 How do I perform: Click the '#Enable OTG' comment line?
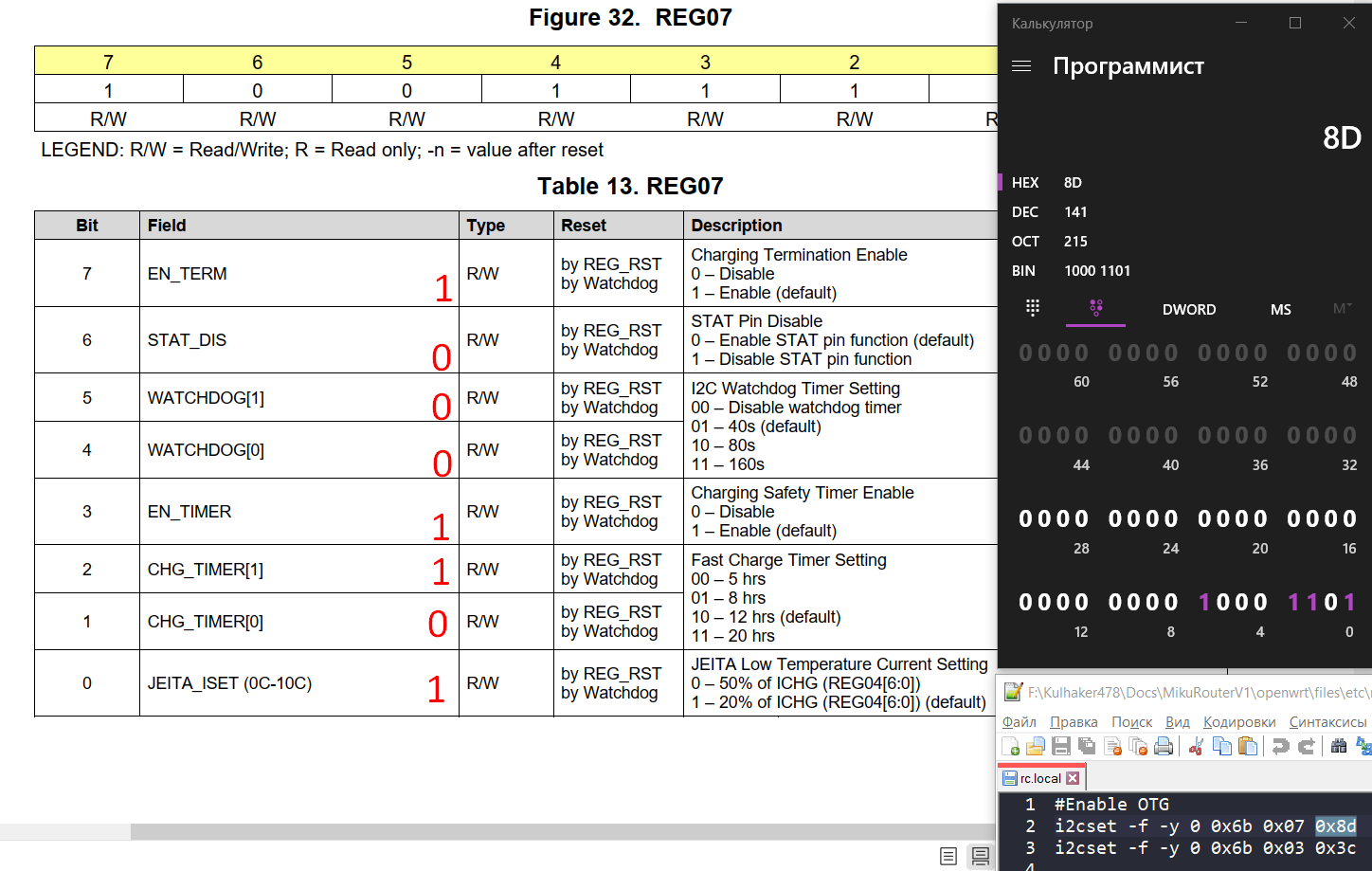click(1111, 805)
